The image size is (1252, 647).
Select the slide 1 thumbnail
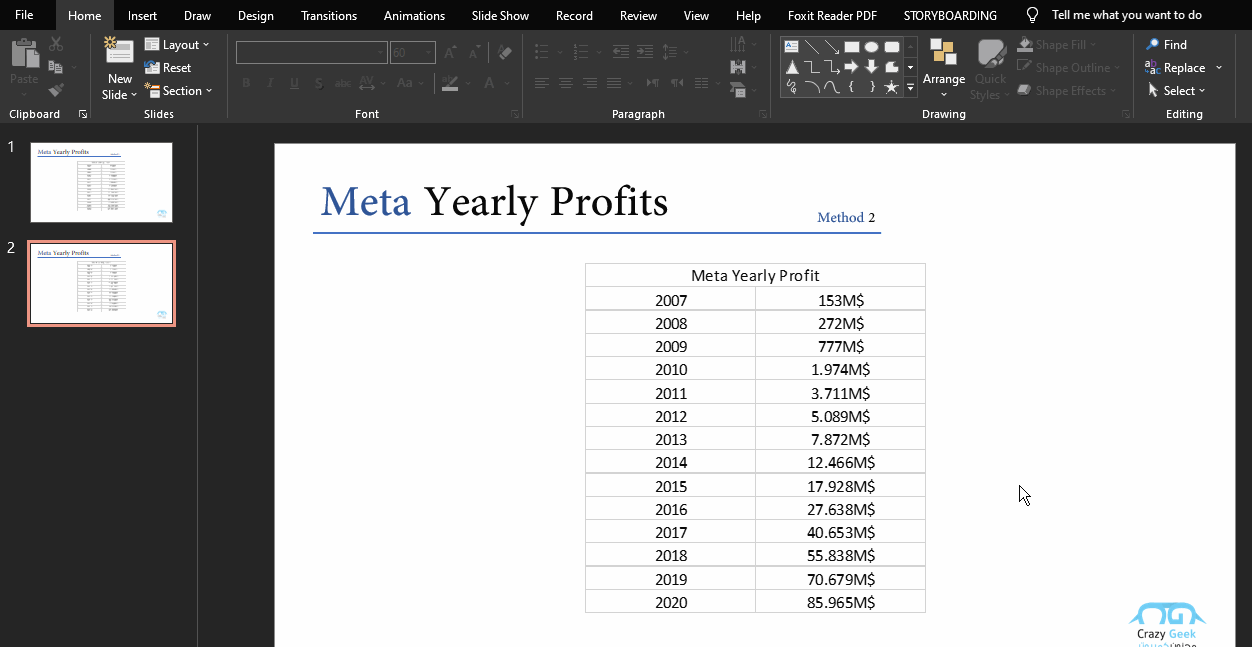coord(101,182)
